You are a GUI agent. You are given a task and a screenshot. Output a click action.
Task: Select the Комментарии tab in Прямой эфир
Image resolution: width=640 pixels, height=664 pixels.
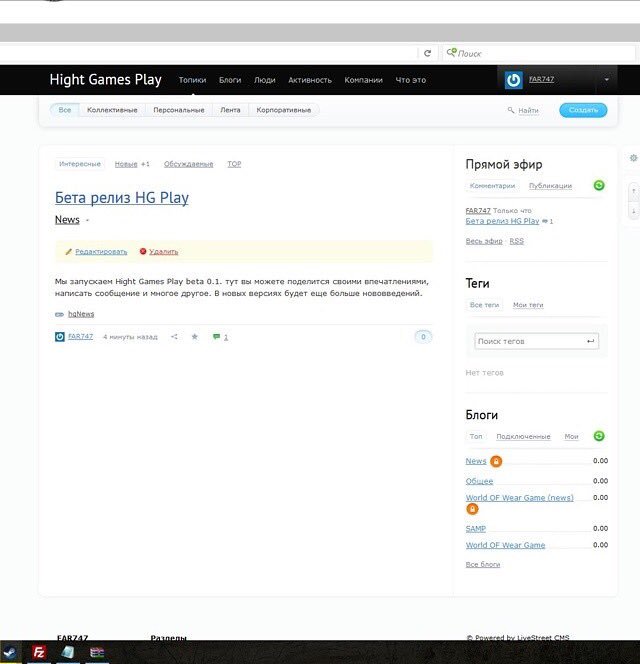492,186
